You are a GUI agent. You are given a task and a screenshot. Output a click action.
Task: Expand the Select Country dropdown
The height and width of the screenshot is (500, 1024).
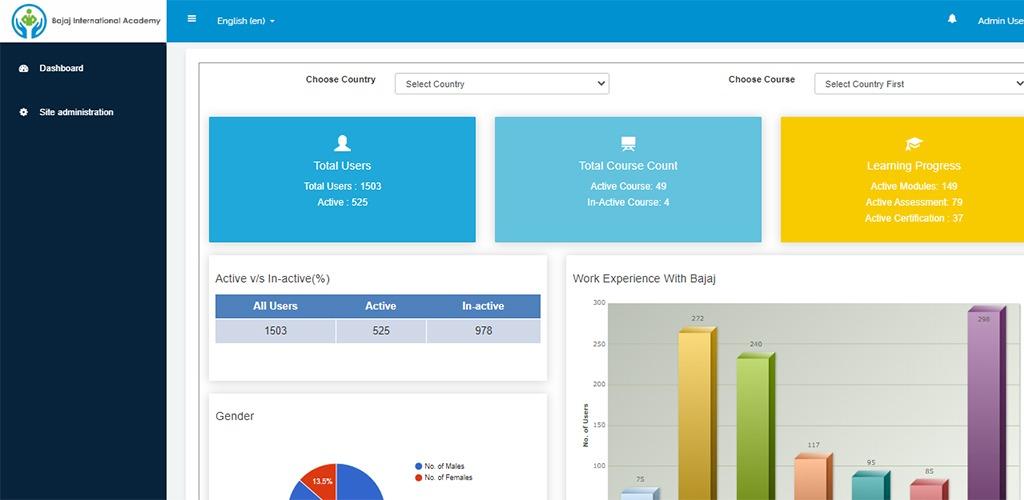pyautogui.click(x=502, y=84)
